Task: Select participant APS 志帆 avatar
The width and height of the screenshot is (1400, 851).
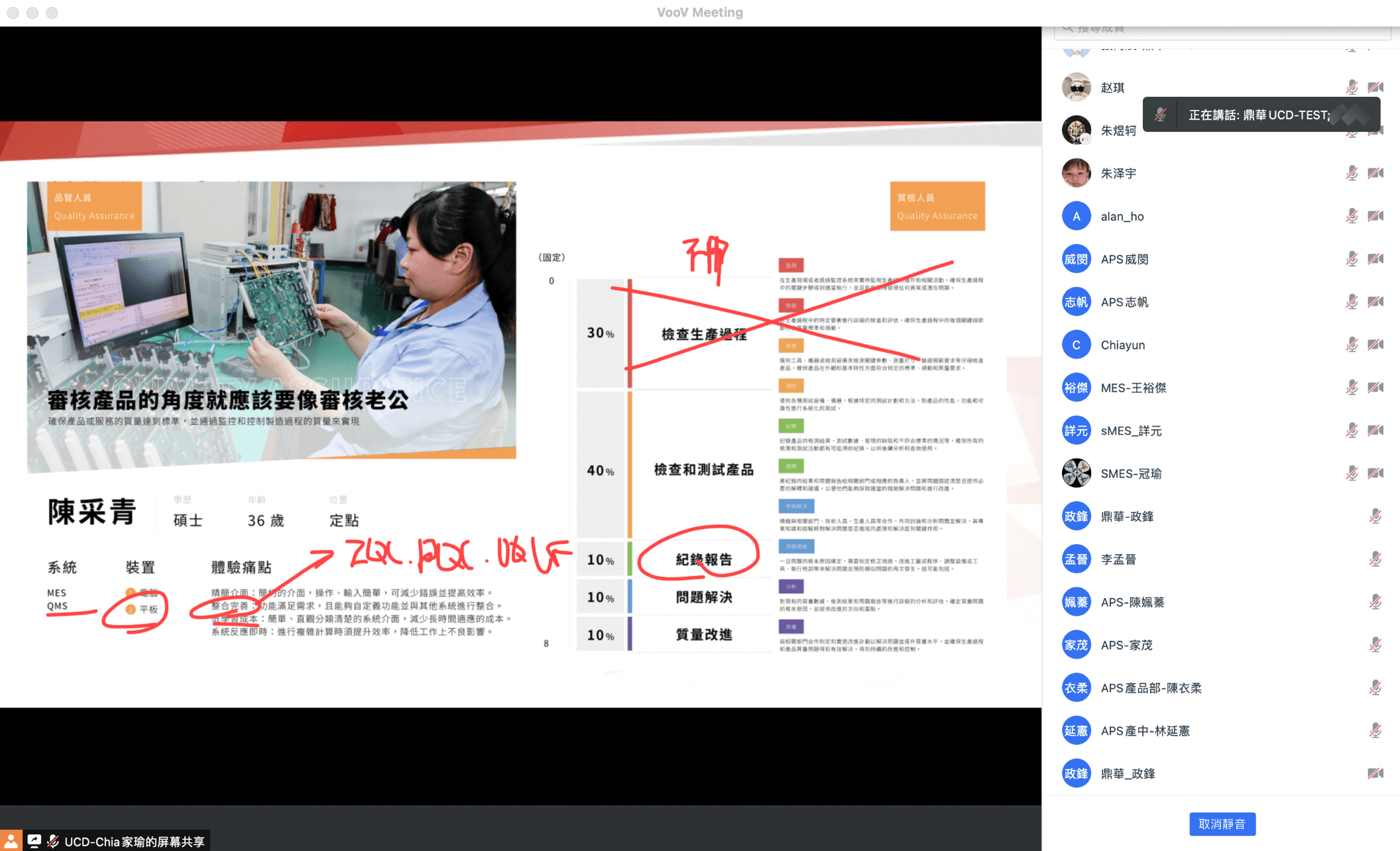Action: point(1076,302)
